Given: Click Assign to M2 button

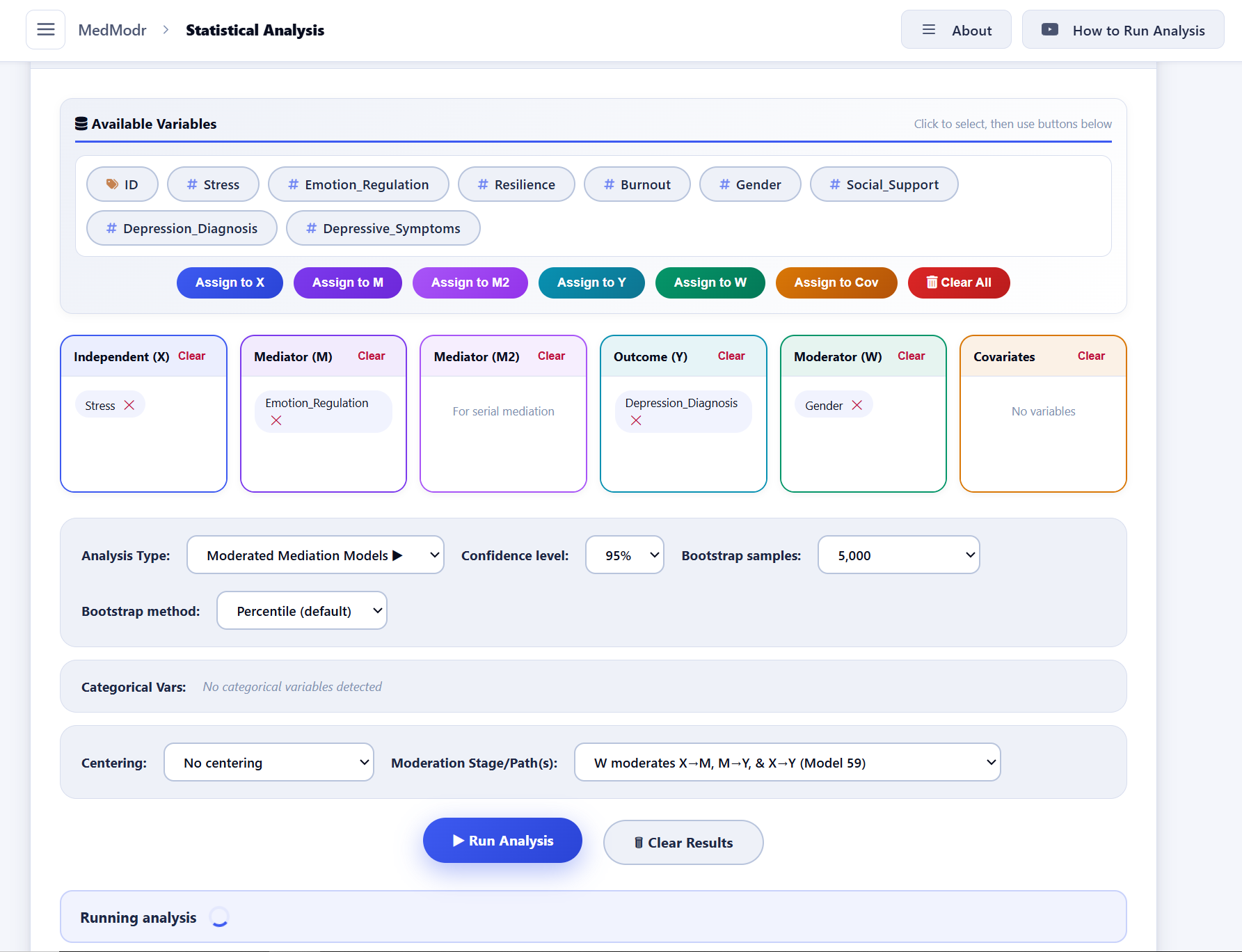Looking at the screenshot, I should tap(470, 283).
